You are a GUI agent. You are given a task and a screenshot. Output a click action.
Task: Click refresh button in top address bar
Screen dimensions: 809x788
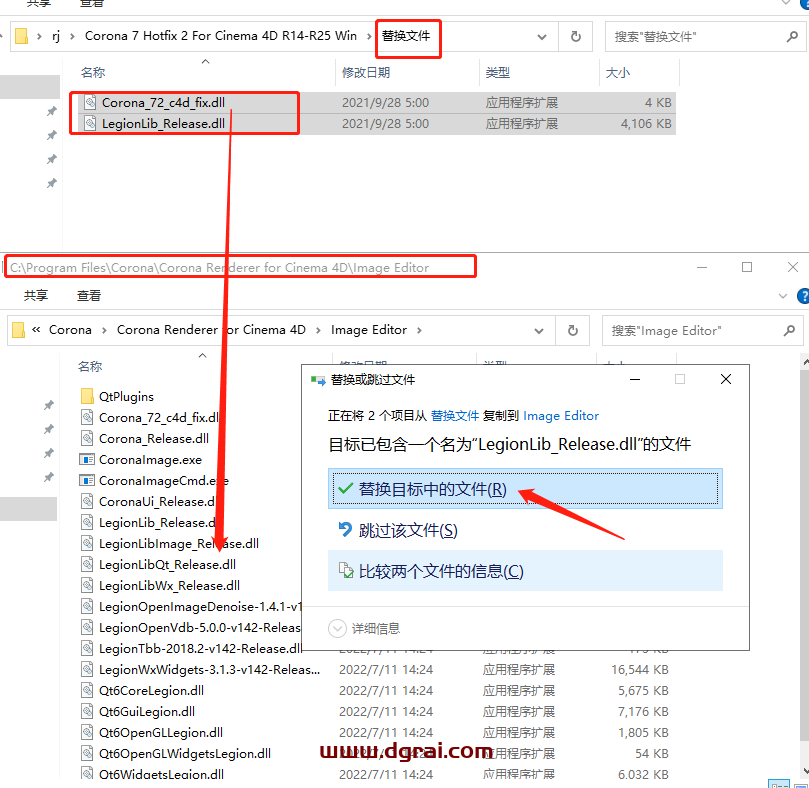click(x=575, y=36)
